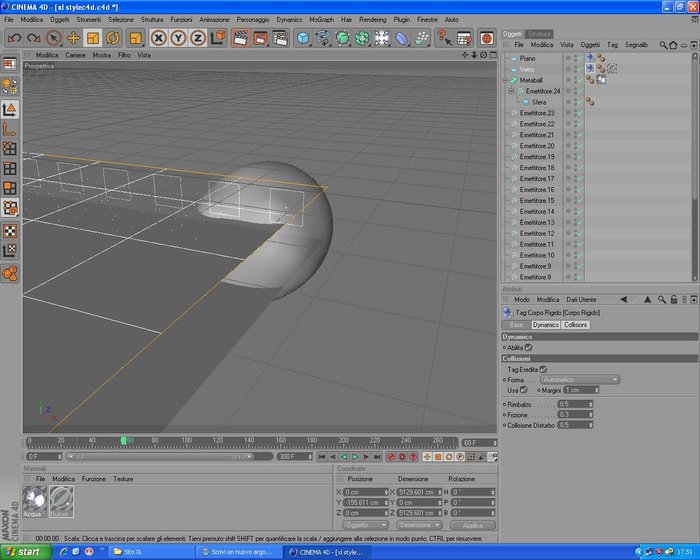This screenshot has height=560, width=700.
Task: Select the Rotate tool icon
Action: point(112,38)
